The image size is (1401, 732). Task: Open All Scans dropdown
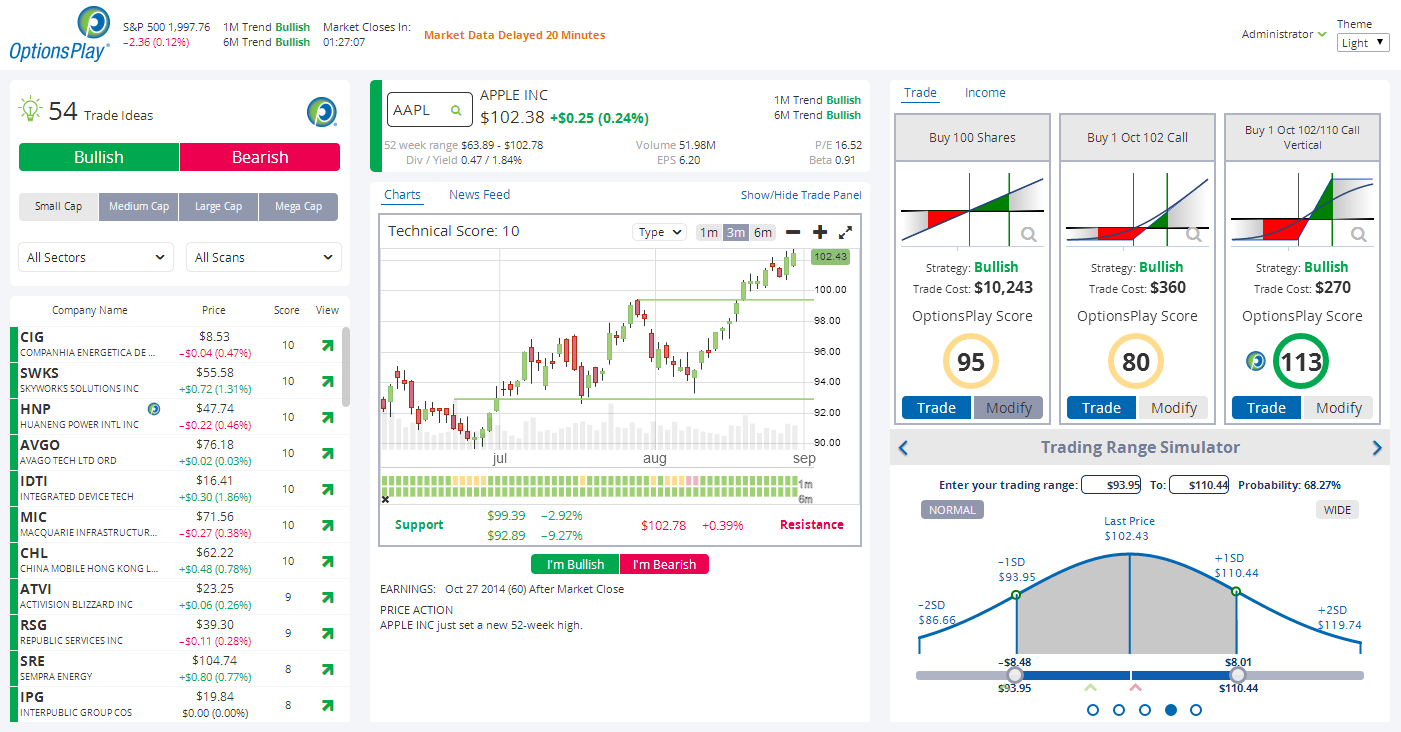pyautogui.click(x=264, y=257)
